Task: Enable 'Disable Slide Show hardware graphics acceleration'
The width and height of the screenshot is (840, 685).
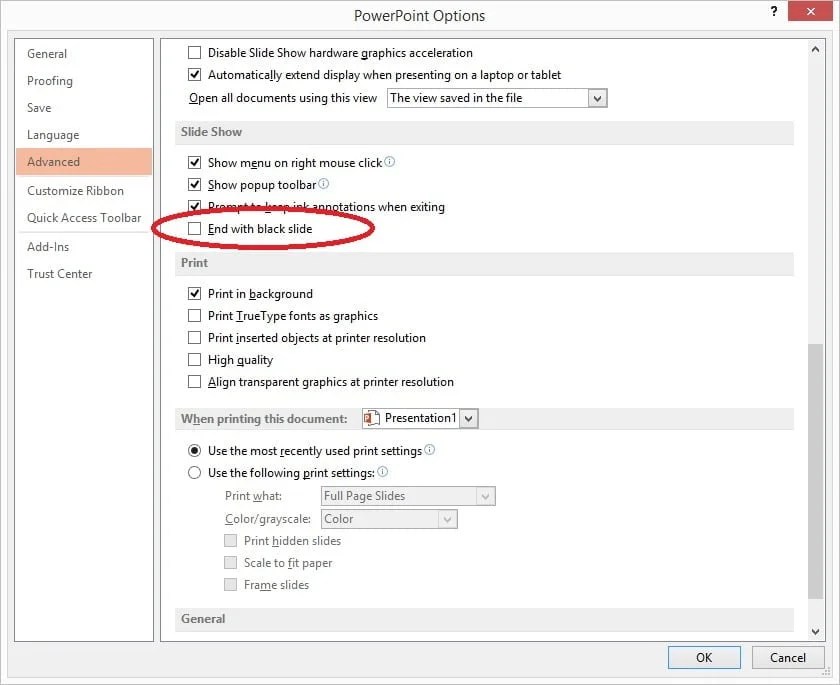Action: coord(194,52)
